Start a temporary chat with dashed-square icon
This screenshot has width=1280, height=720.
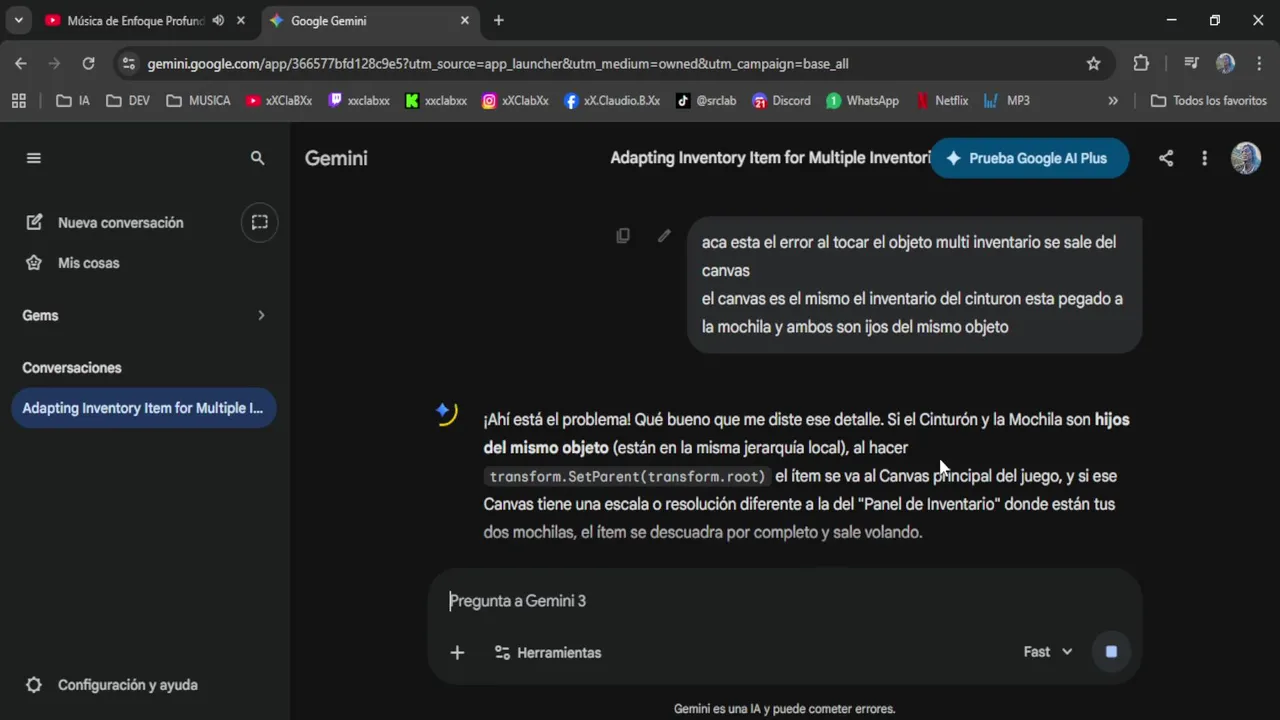point(260,222)
